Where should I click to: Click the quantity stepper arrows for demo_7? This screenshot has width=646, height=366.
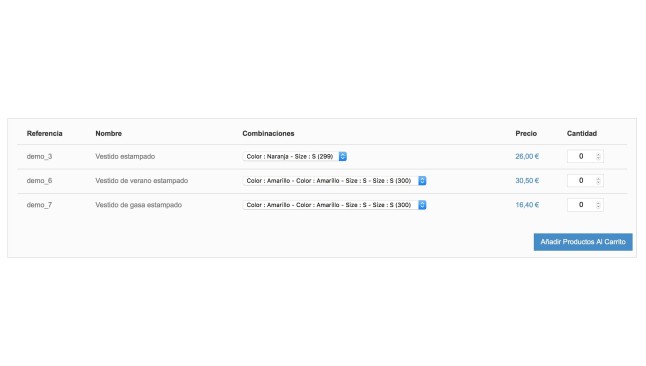(598, 205)
